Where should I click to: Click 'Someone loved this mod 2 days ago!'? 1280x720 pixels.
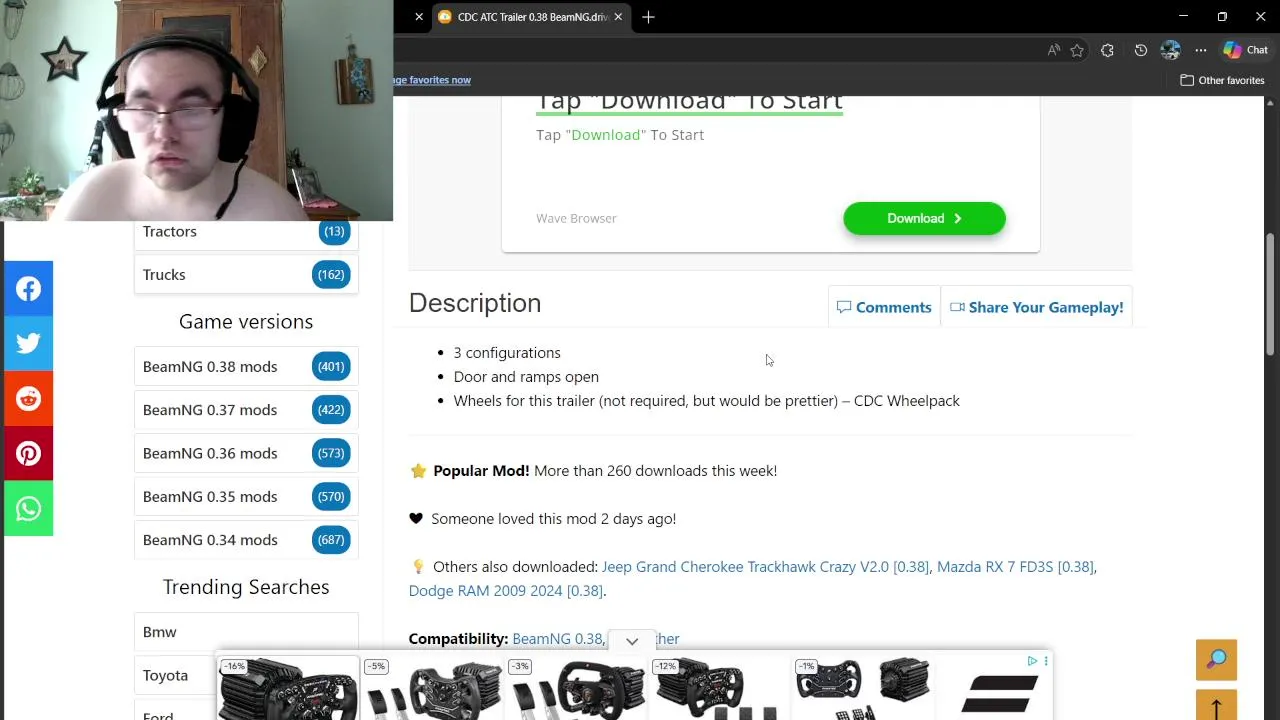pos(553,519)
